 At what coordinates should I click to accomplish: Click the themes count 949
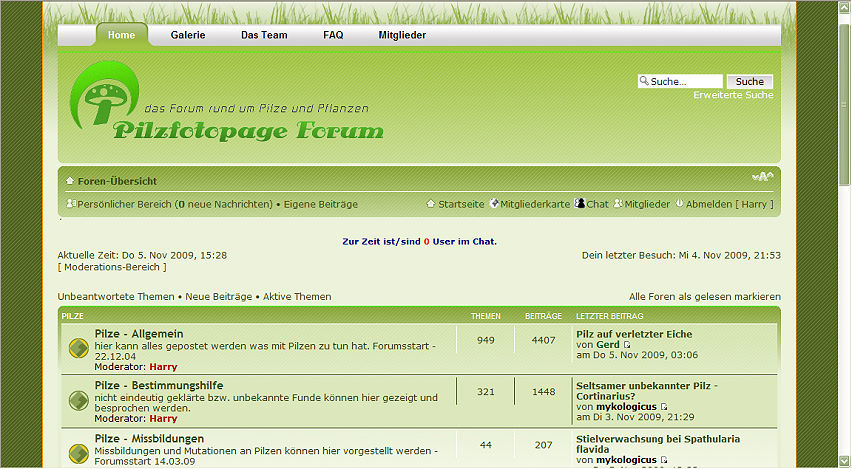coord(486,340)
